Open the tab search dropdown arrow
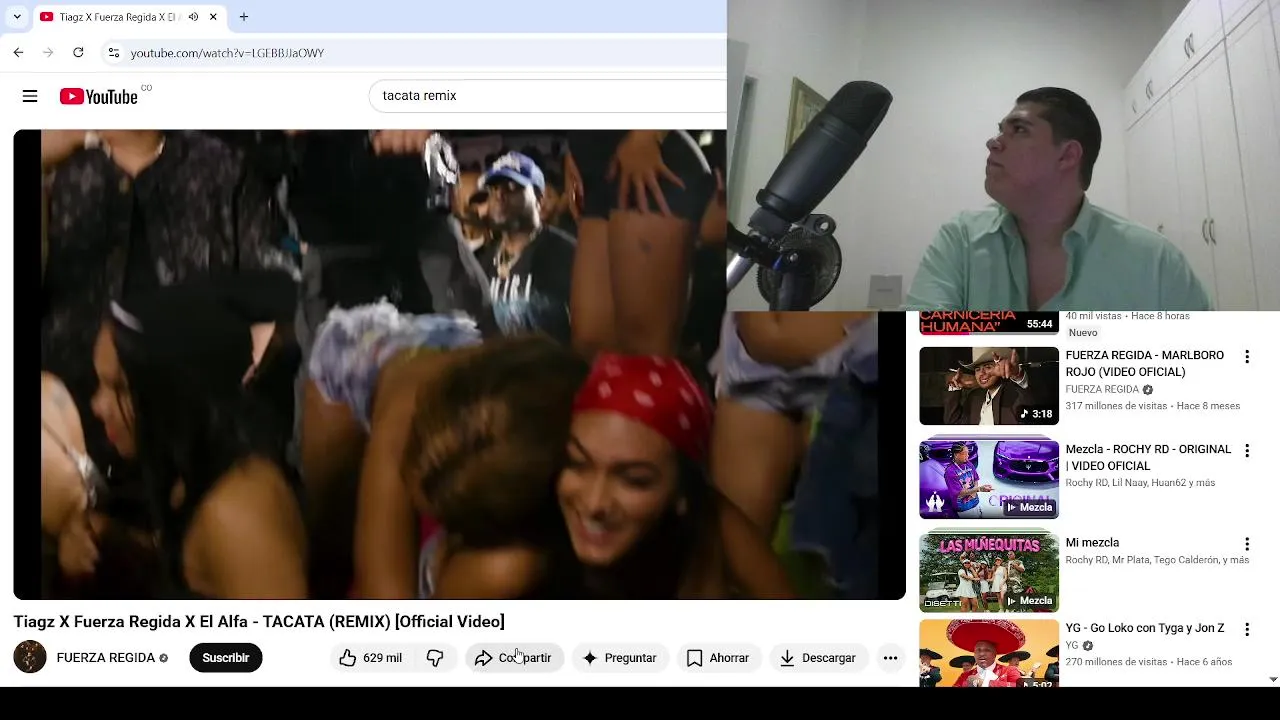This screenshot has width=1280, height=720. point(17,17)
